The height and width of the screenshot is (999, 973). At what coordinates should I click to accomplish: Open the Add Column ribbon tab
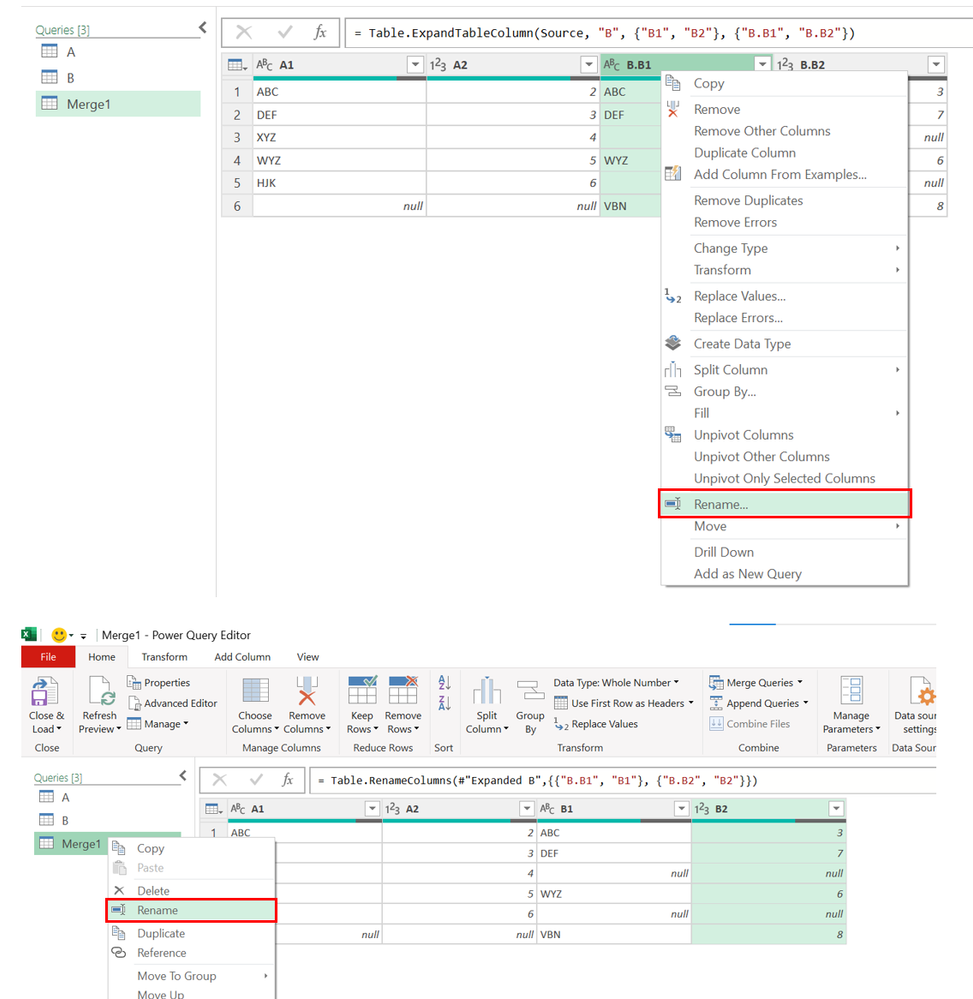pyautogui.click(x=242, y=657)
